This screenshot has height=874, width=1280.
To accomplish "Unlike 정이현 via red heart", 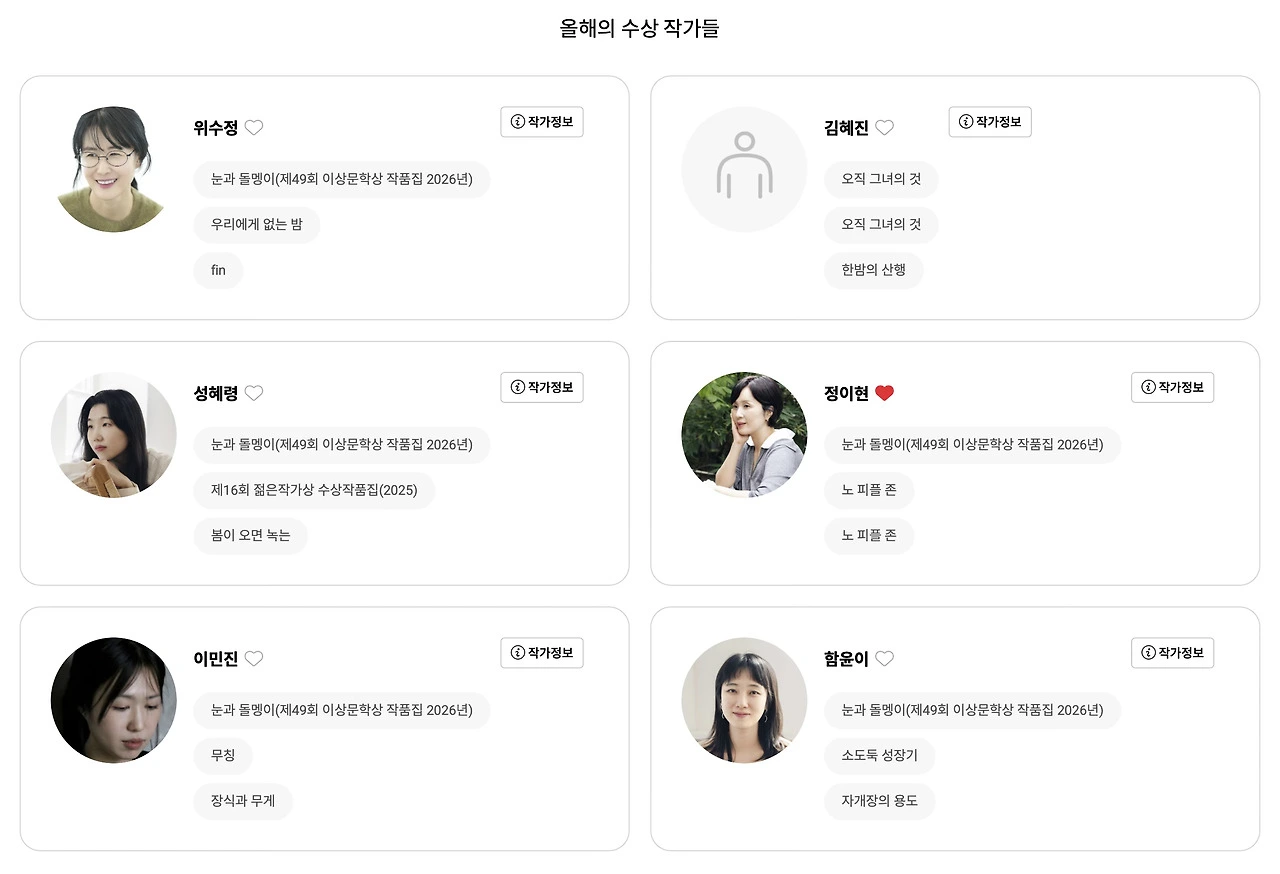I will 884,393.
